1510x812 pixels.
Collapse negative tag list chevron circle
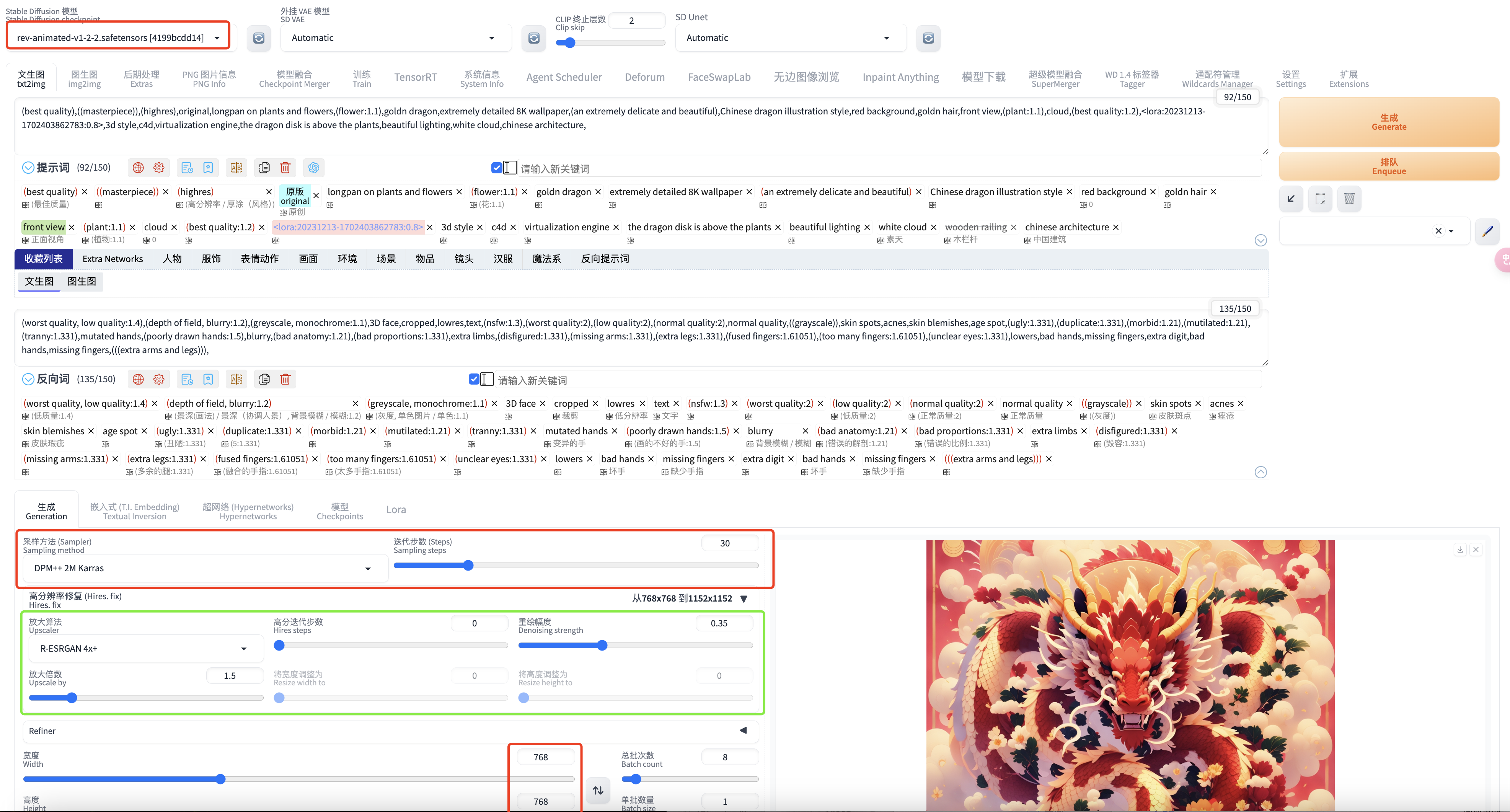pos(1261,473)
